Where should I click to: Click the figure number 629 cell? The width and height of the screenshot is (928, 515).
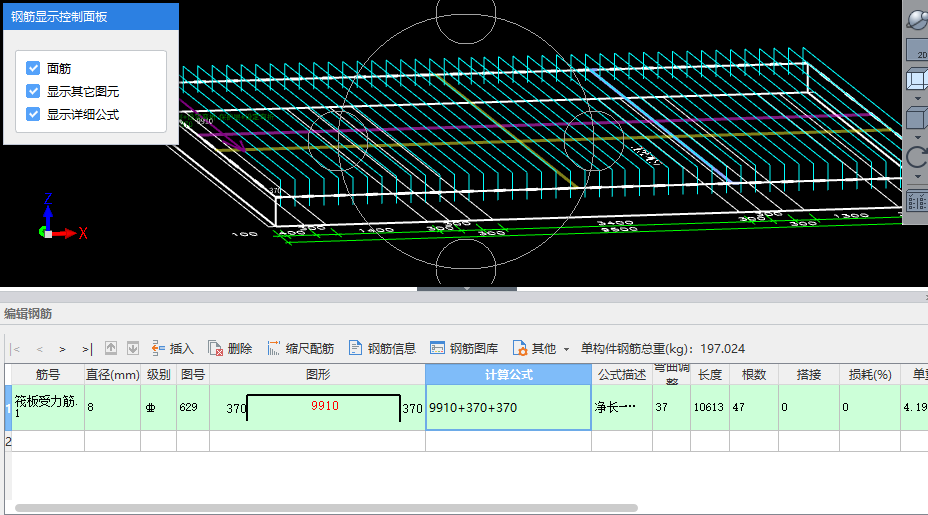(x=193, y=407)
